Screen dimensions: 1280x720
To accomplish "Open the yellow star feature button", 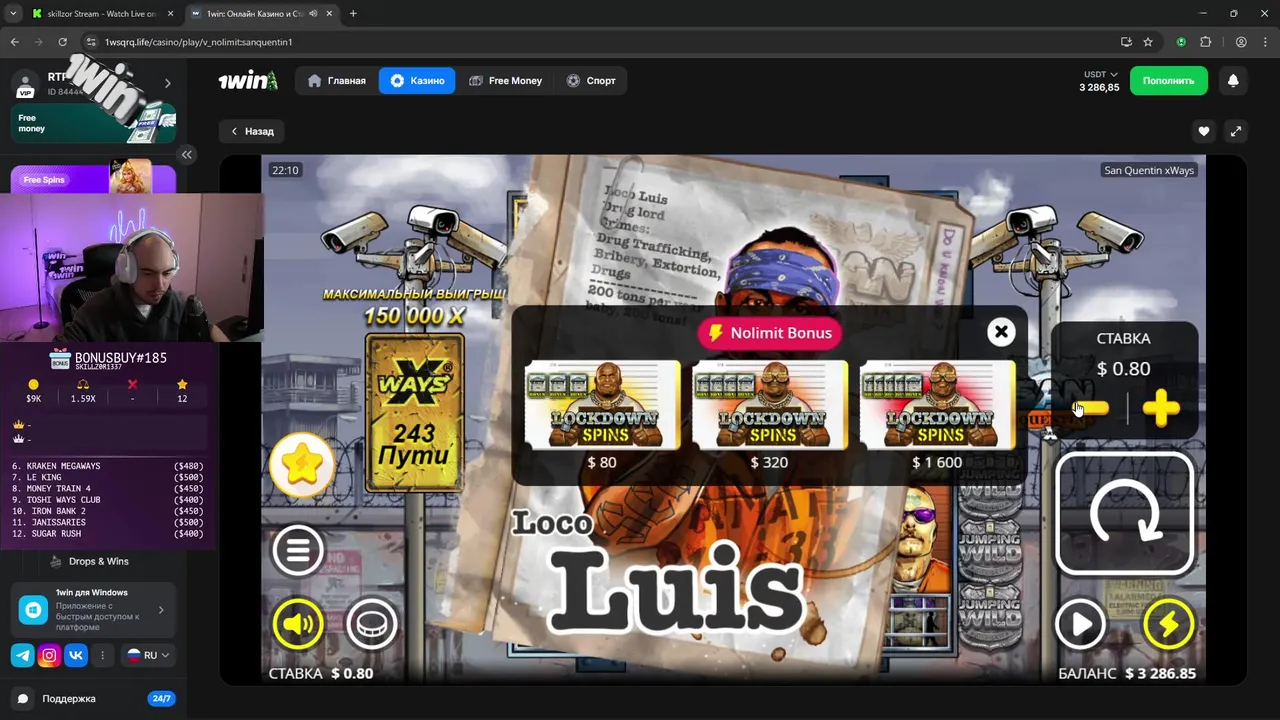I will point(302,465).
